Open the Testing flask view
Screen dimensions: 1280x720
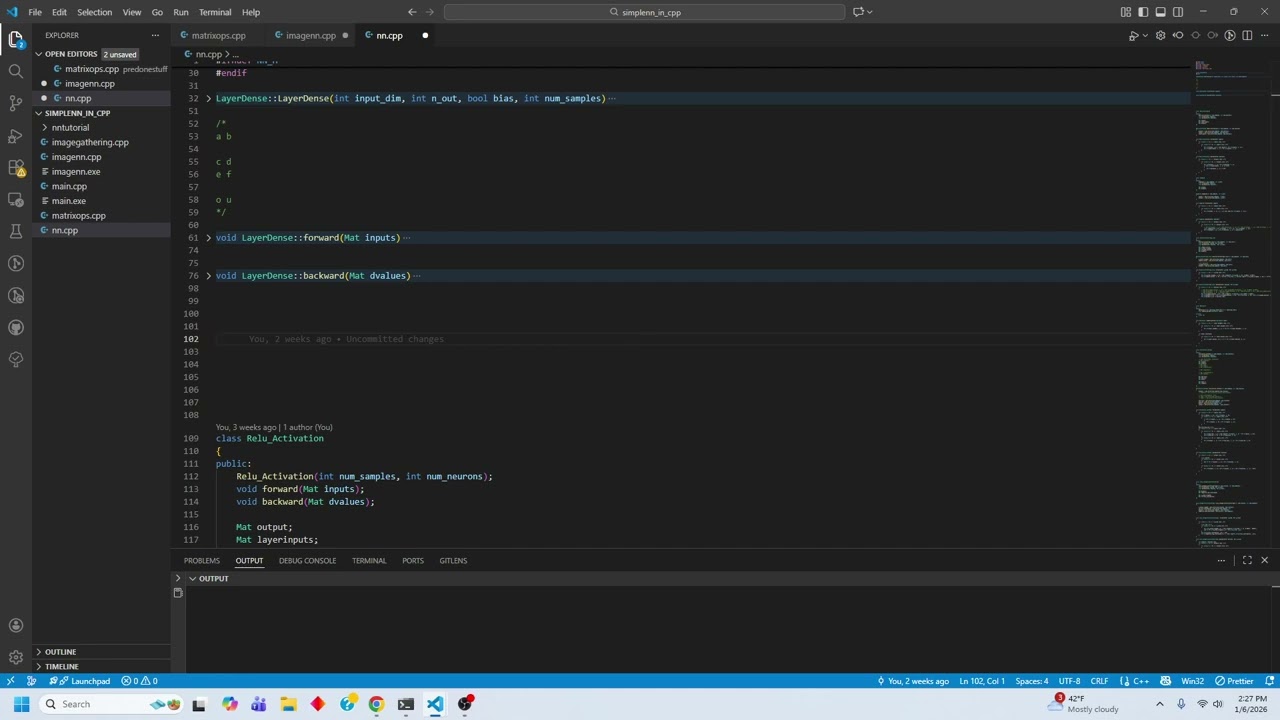(x=15, y=231)
